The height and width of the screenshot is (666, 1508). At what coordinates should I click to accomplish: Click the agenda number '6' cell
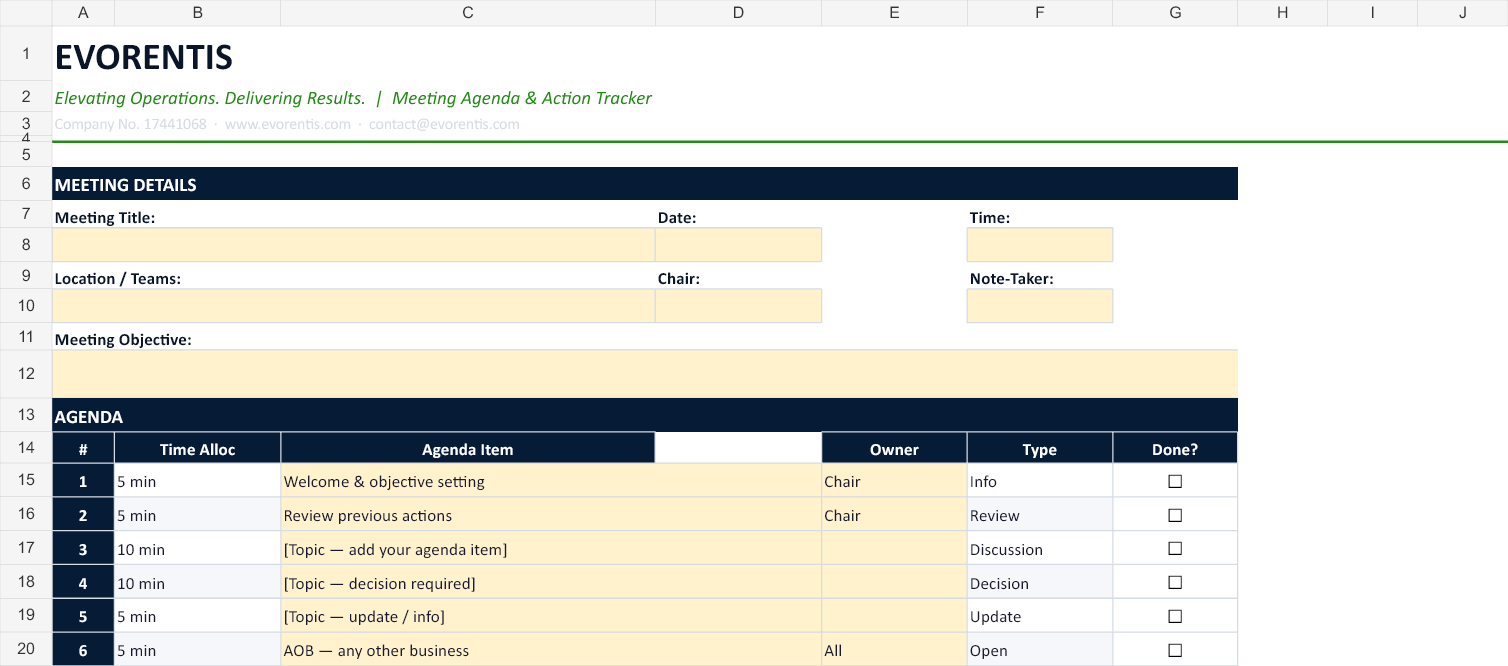click(83, 650)
